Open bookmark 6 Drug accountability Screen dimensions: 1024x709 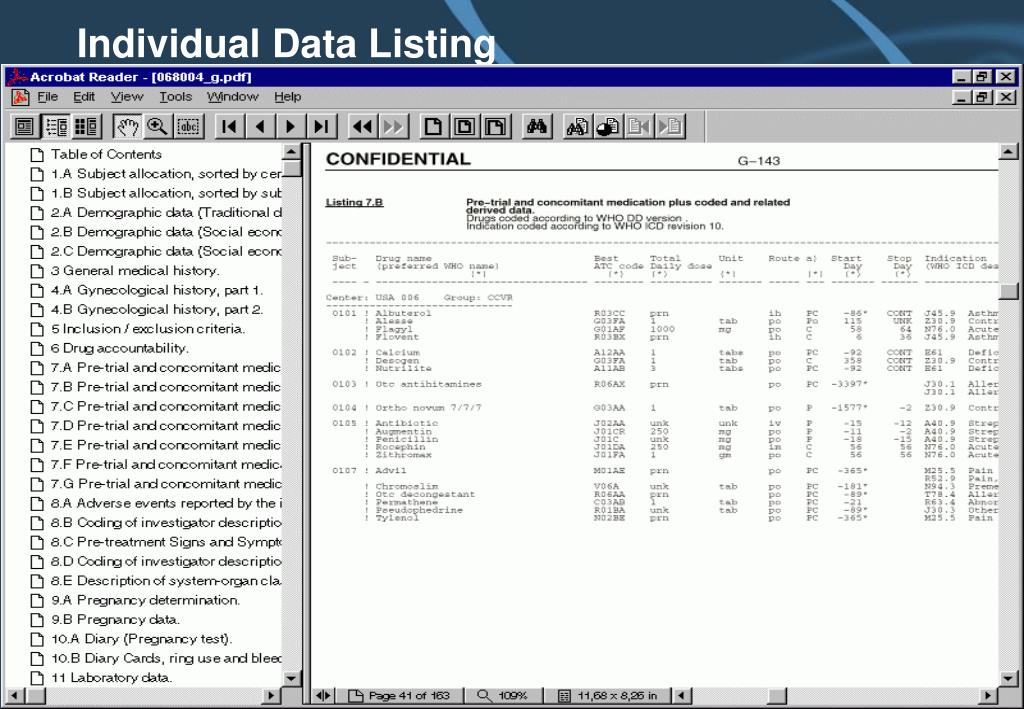coord(120,349)
